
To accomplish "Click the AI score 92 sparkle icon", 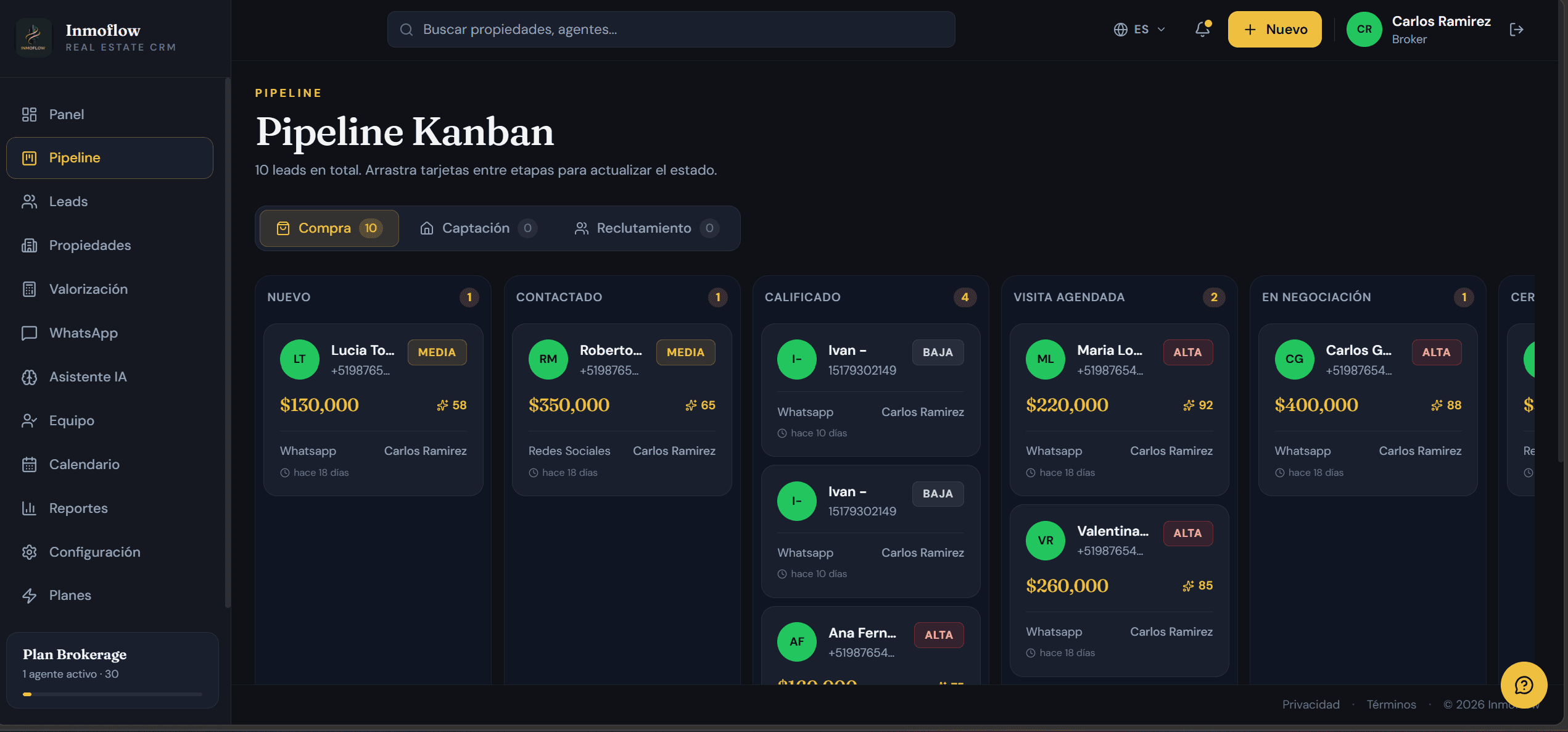I will 1188,405.
